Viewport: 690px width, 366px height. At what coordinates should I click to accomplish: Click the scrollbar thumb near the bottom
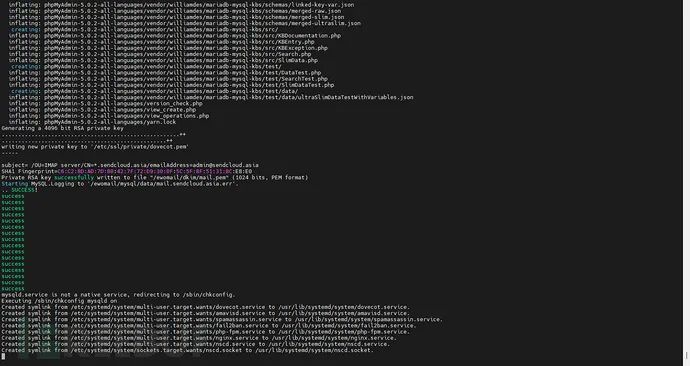point(686,355)
